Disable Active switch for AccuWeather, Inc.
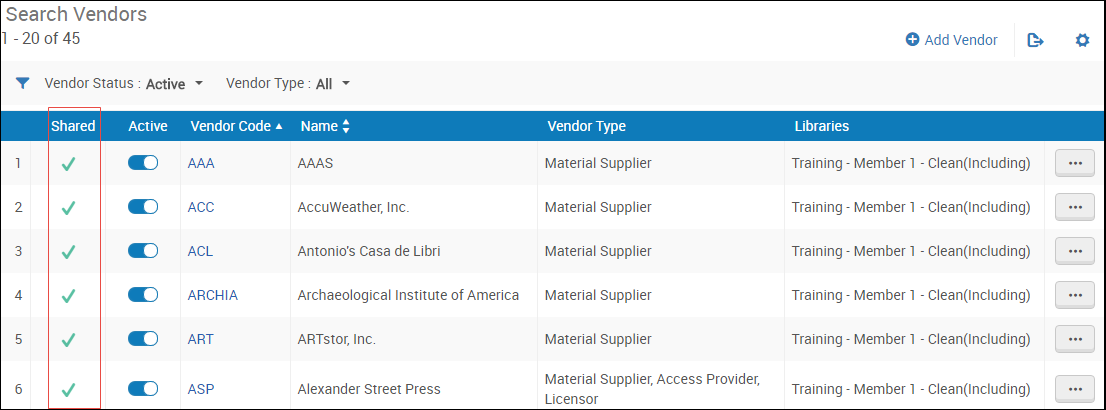 [x=143, y=207]
